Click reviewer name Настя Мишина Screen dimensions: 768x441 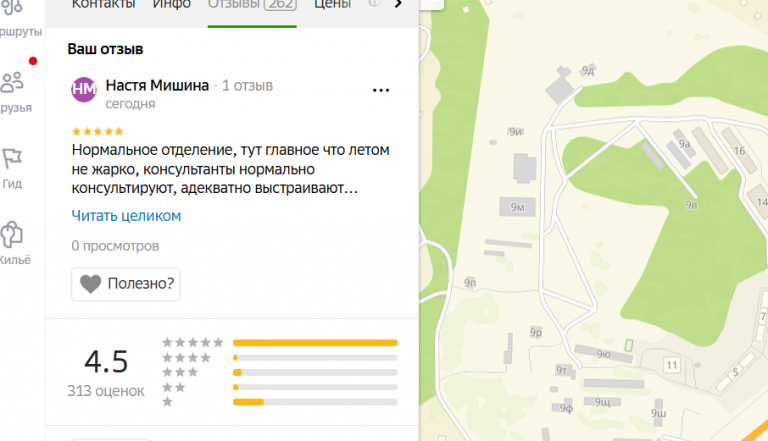[157, 85]
